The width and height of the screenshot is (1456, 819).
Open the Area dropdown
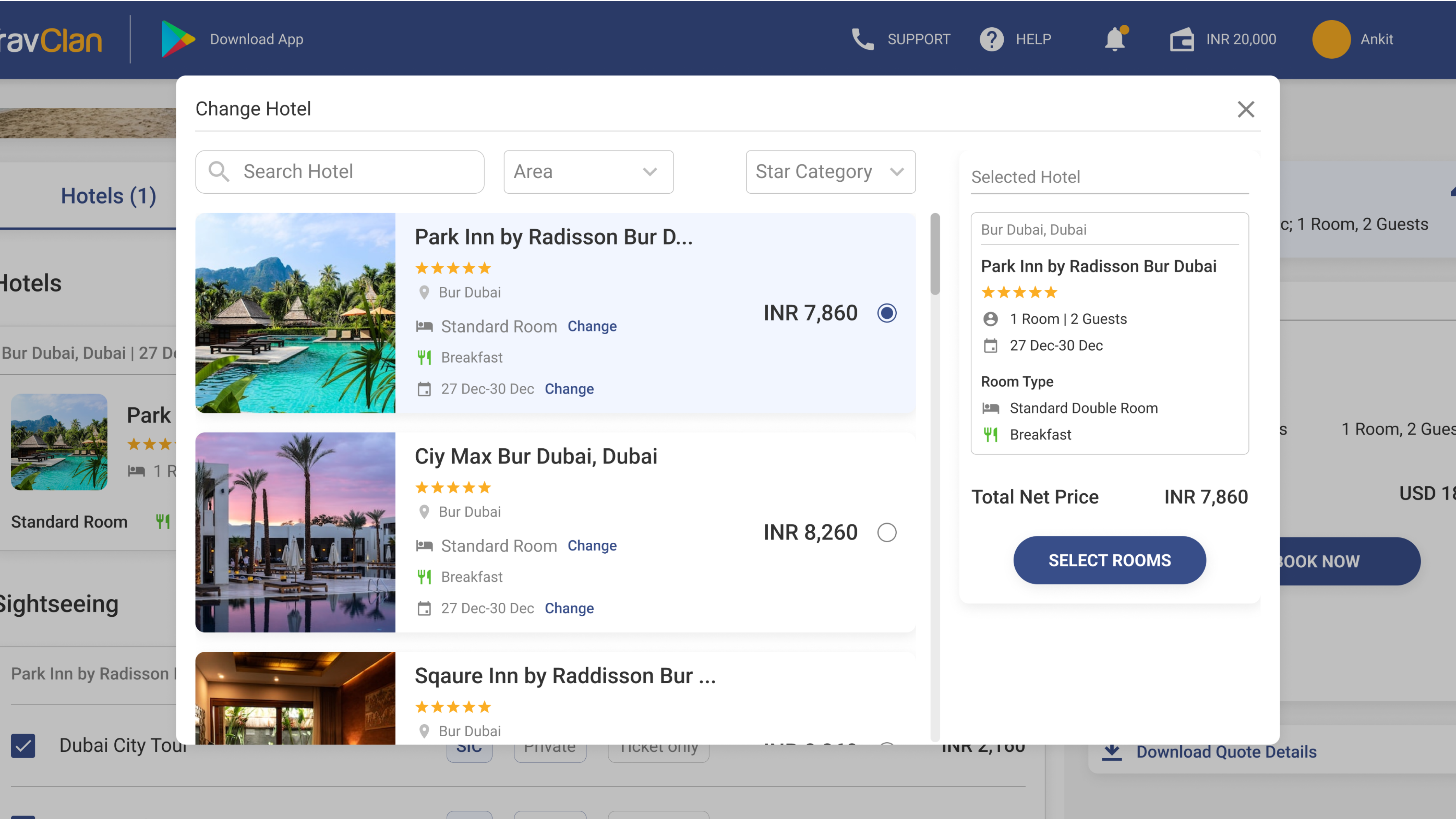tap(588, 172)
